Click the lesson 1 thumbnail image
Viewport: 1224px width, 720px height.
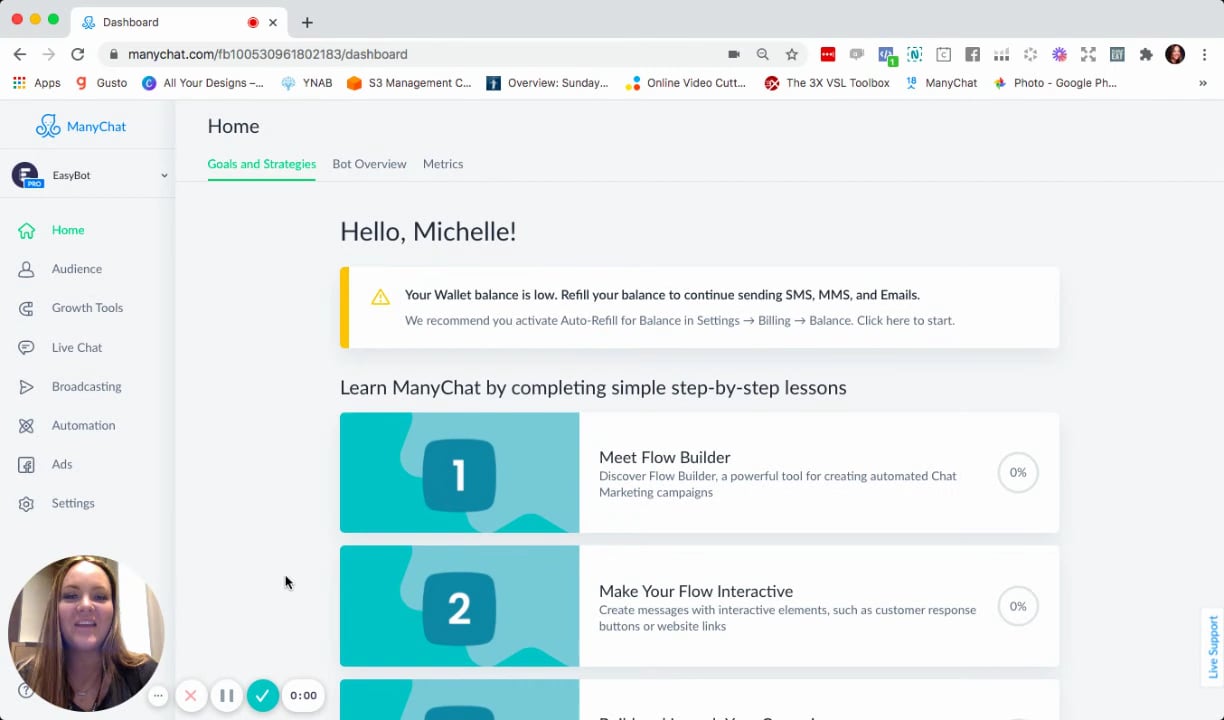click(459, 472)
